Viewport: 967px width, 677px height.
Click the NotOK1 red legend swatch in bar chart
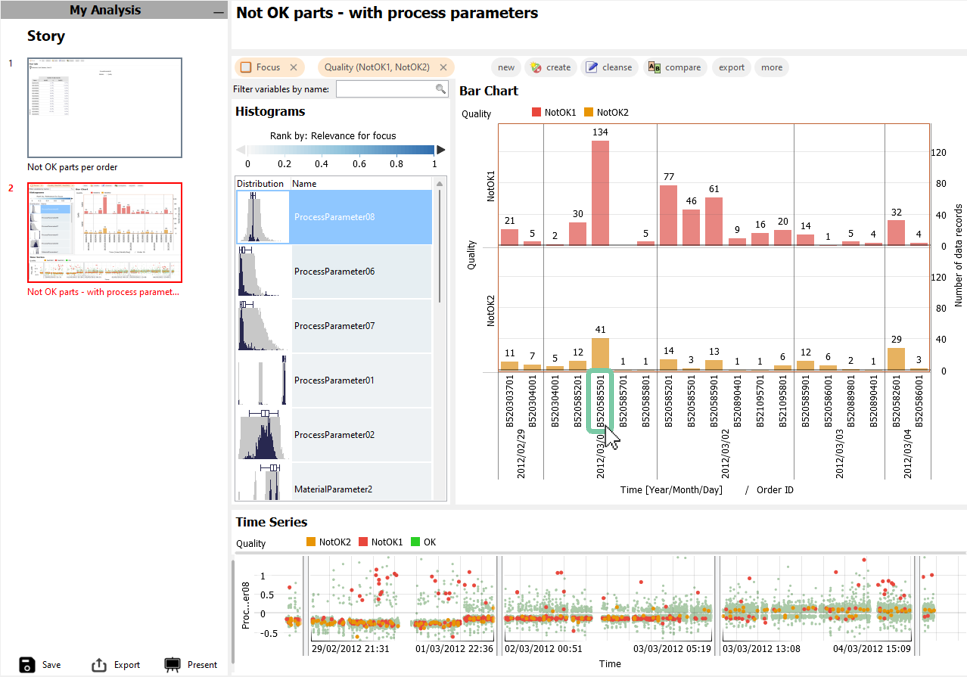tap(537, 112)
